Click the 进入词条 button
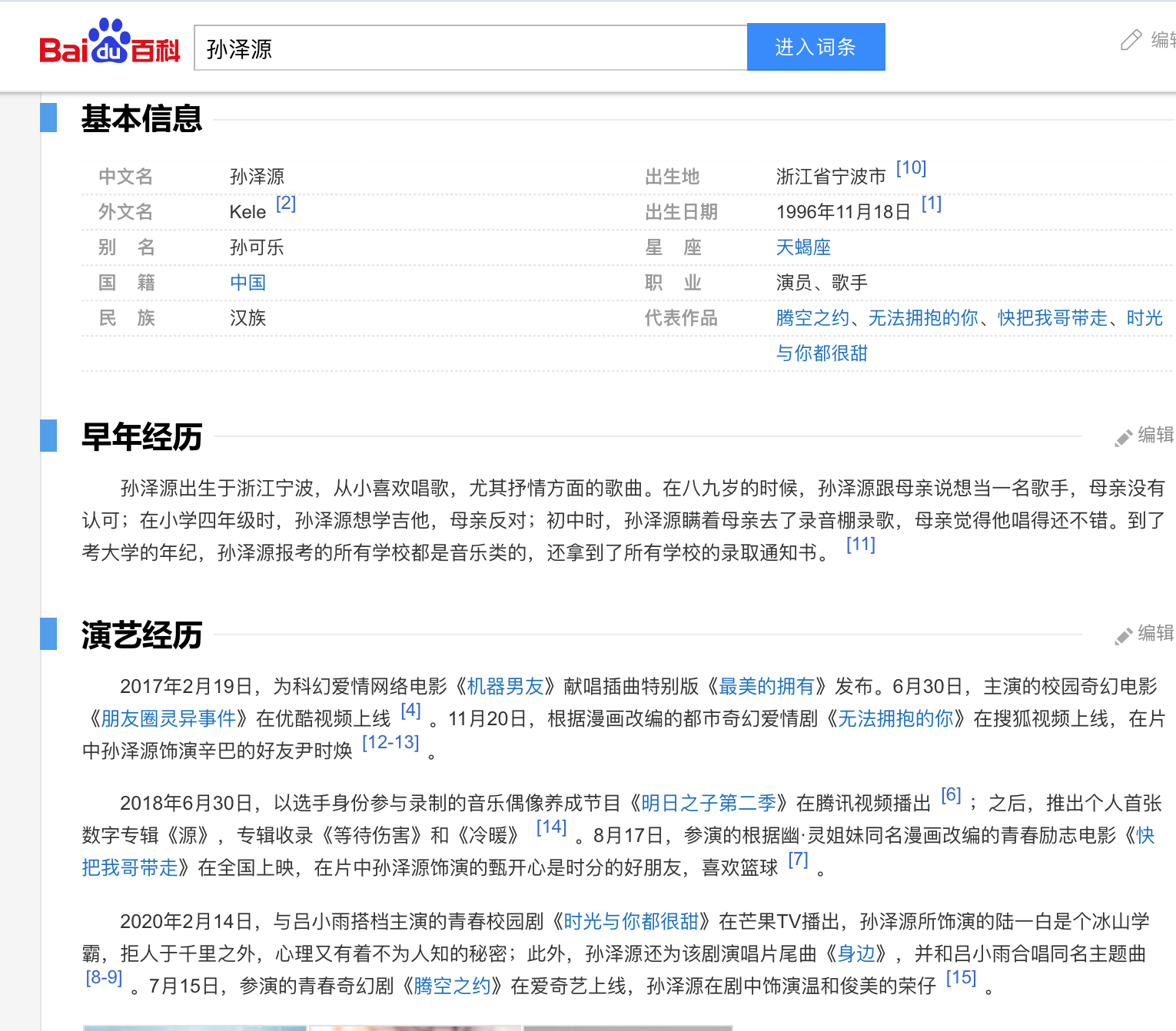Screen dimensions: 1176x1031 (x=816, y=47)
